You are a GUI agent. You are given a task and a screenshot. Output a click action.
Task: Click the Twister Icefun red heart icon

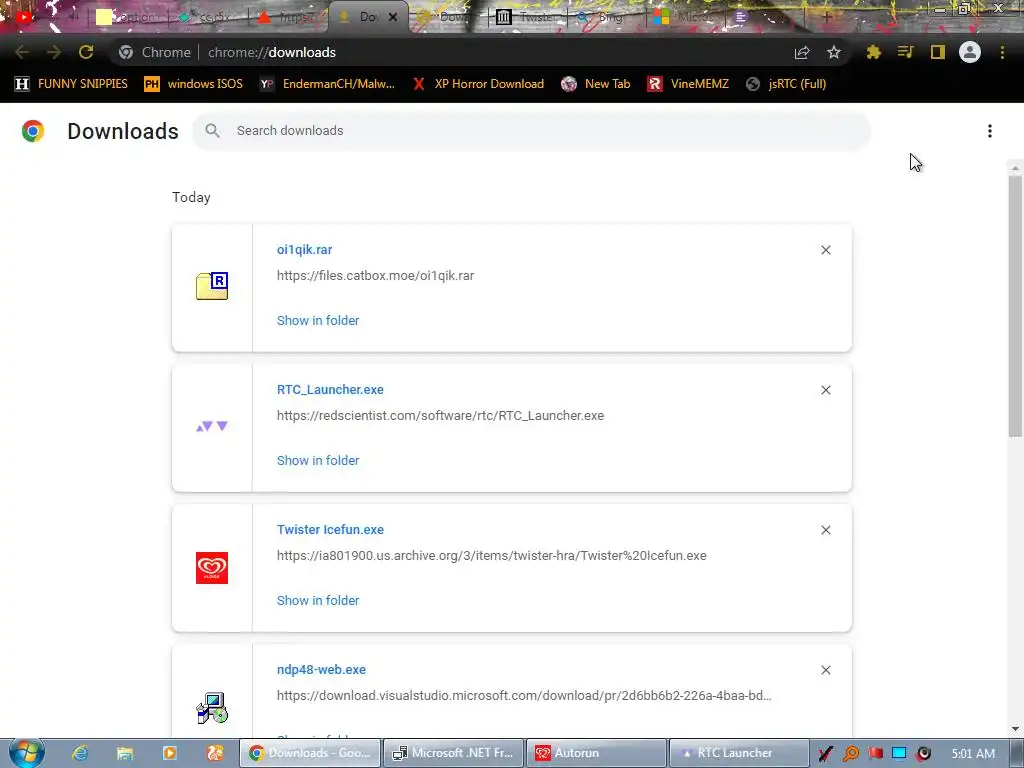click(x=212, y=568)
